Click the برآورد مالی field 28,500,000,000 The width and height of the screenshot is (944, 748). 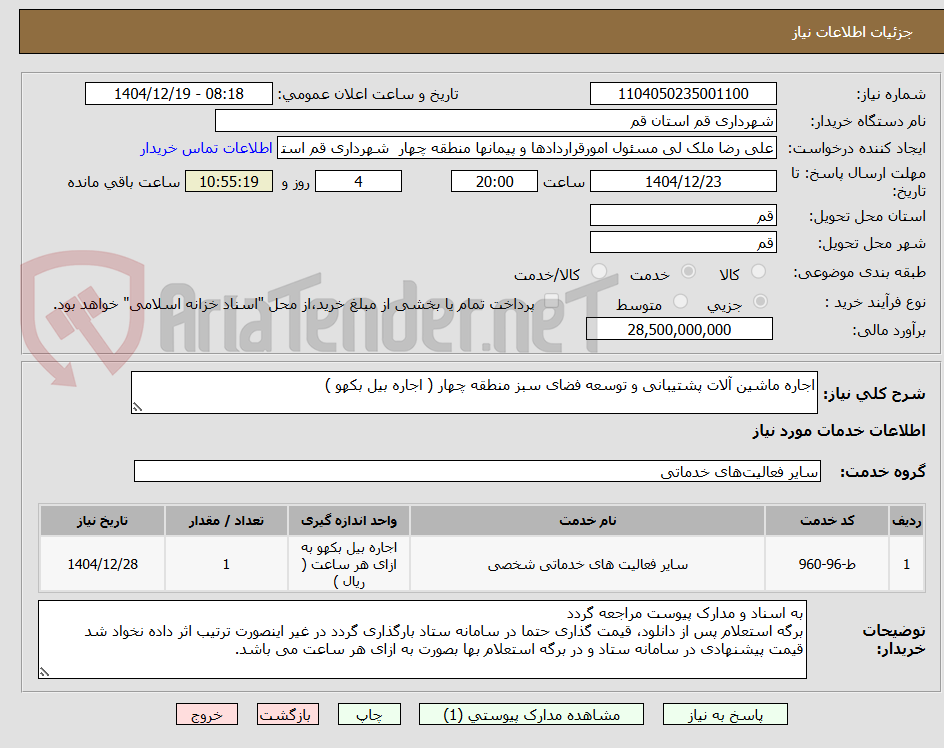point(679,329)
